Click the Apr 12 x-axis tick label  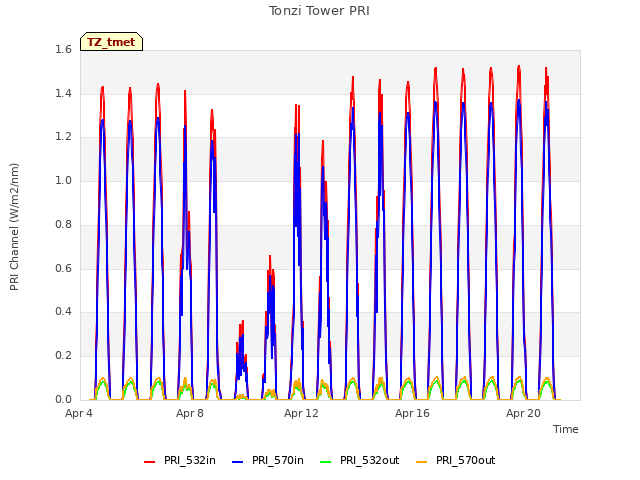[301, 413]
